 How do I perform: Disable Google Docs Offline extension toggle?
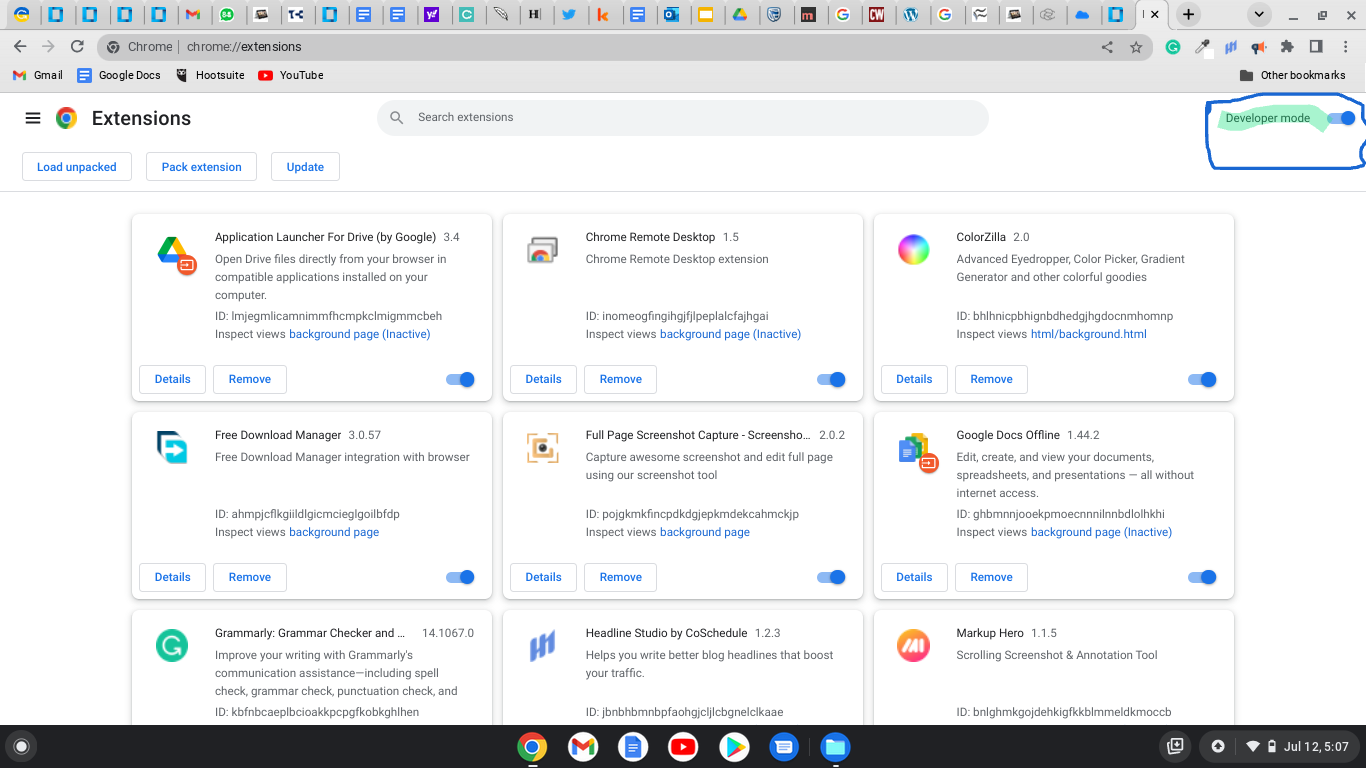[1202, 577]
